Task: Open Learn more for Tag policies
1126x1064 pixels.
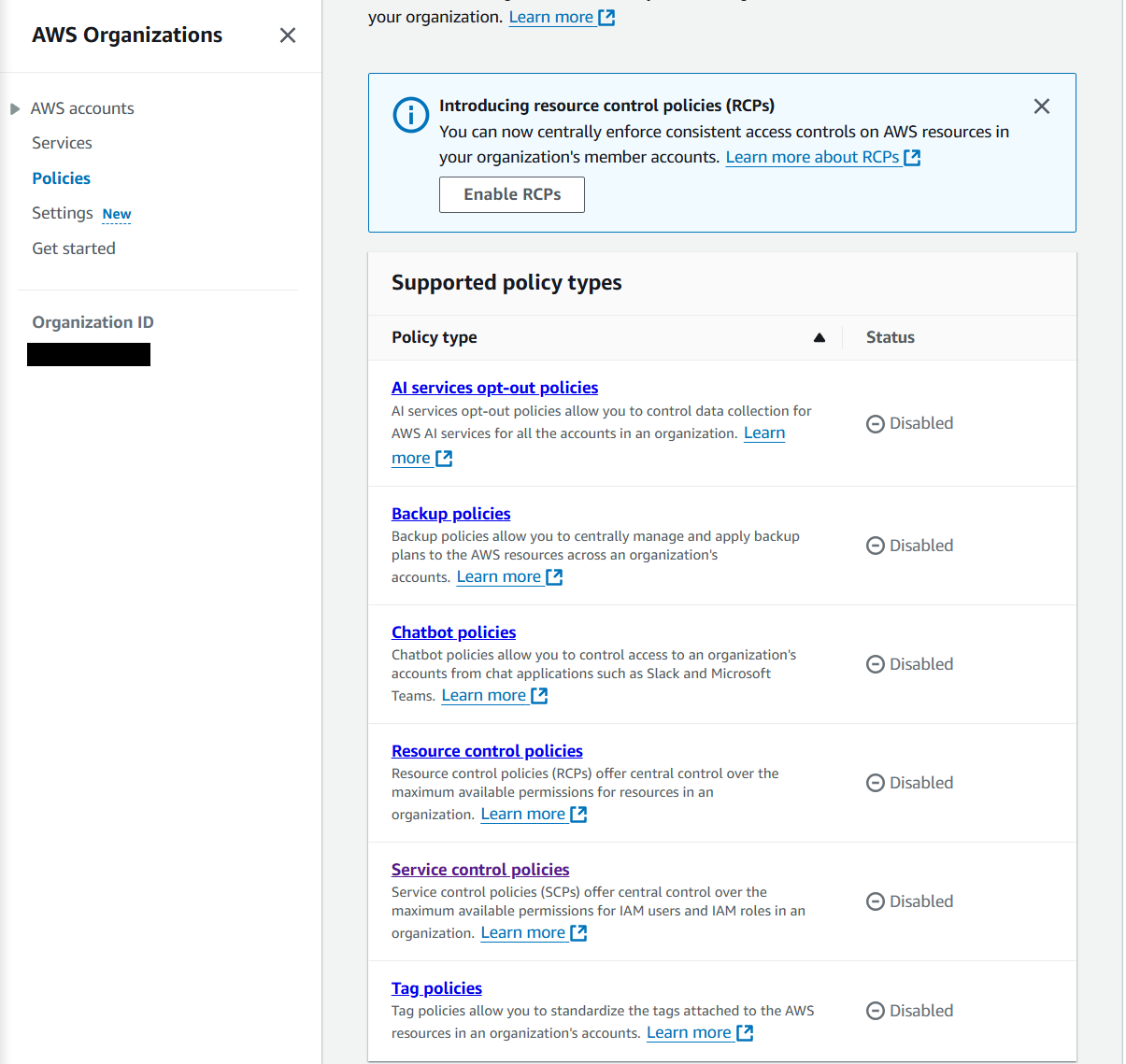Action: [x=689, y=1032]
